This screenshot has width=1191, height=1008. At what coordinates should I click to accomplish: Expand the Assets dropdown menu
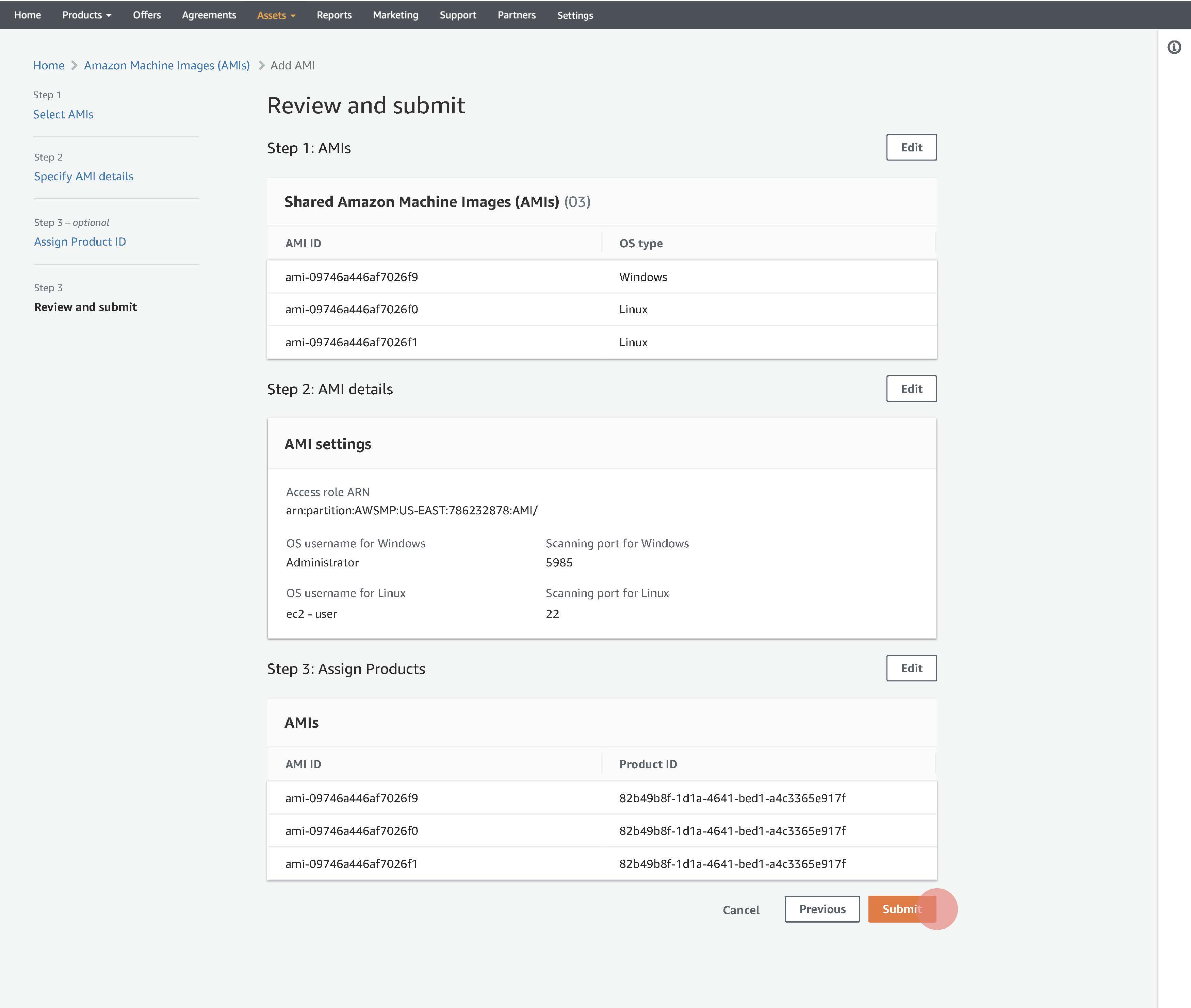click(x=276, y=15)
